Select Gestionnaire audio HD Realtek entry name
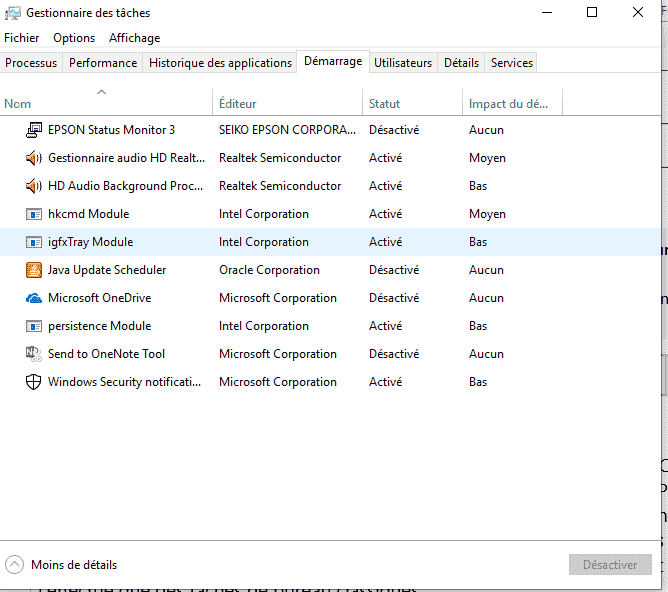Viewport: 668px width, 592px height. point(127,158)
